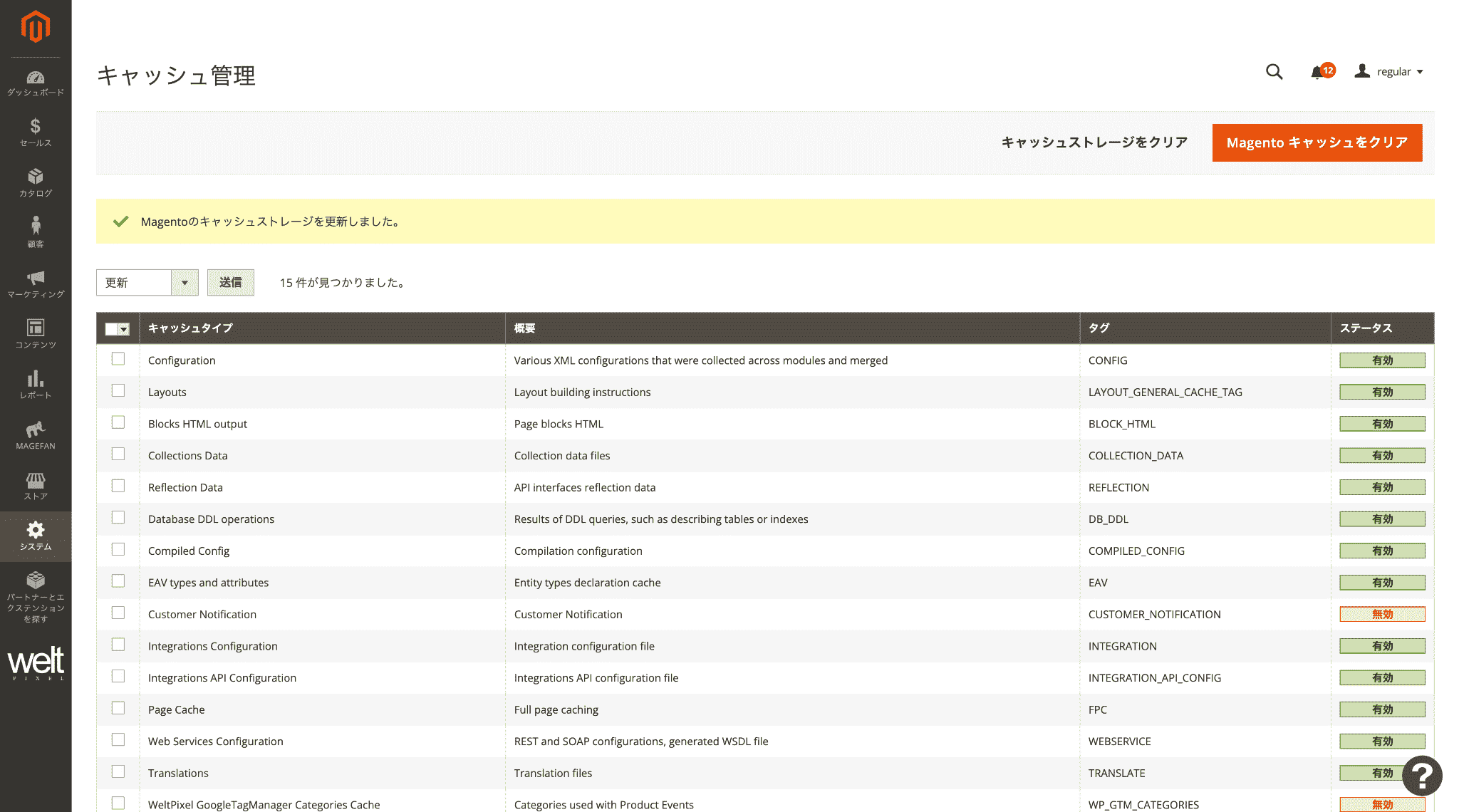The width and height of the screenshot is (1459, 812).
Task: Open the mass action dropdown showing 更新
Action: (x=147, y=283)
